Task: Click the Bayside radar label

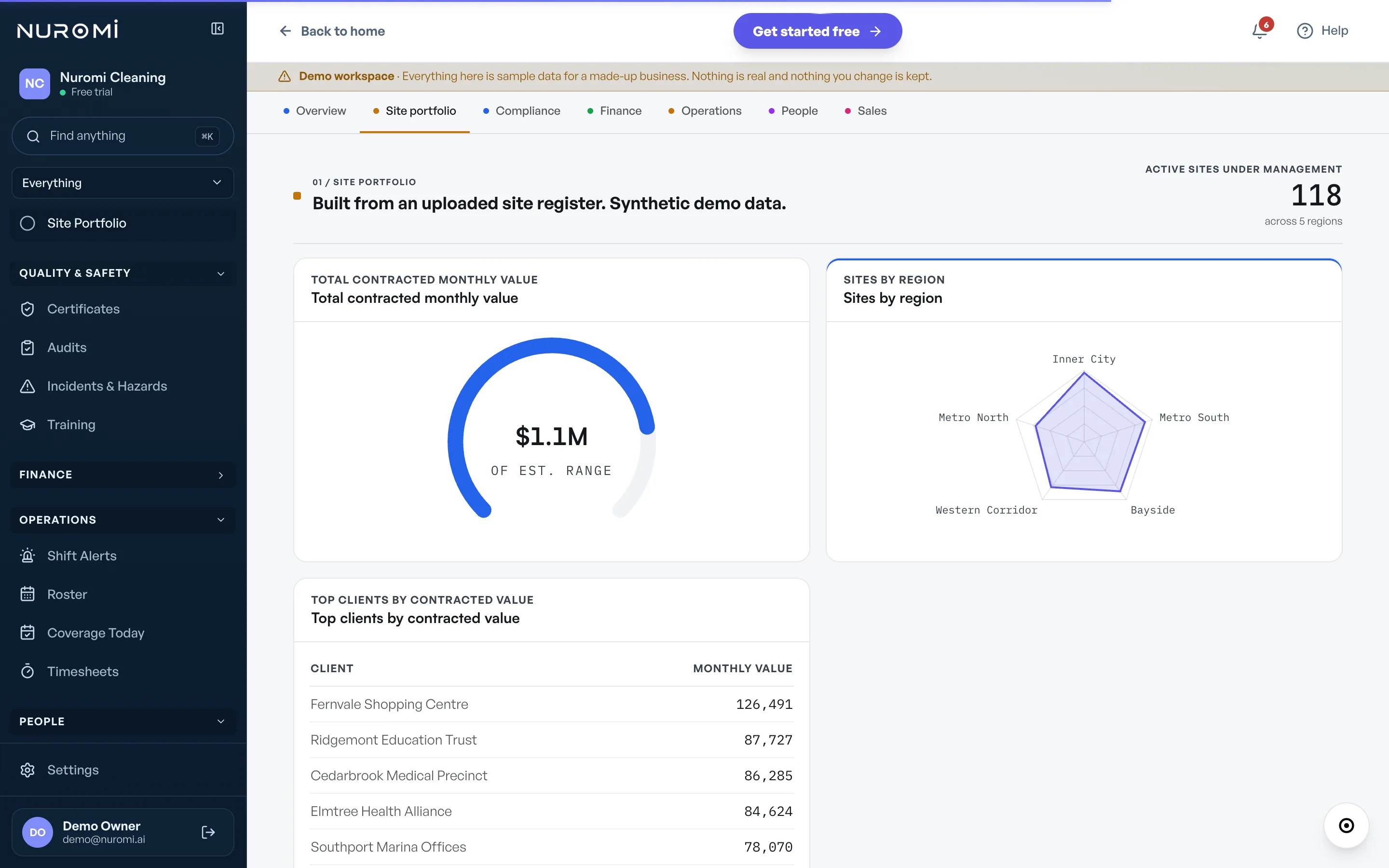Action: coord(1153,510)
